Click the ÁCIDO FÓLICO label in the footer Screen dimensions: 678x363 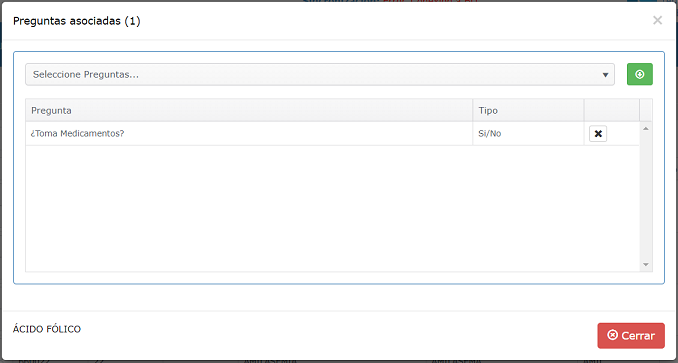tap(47, 329)
